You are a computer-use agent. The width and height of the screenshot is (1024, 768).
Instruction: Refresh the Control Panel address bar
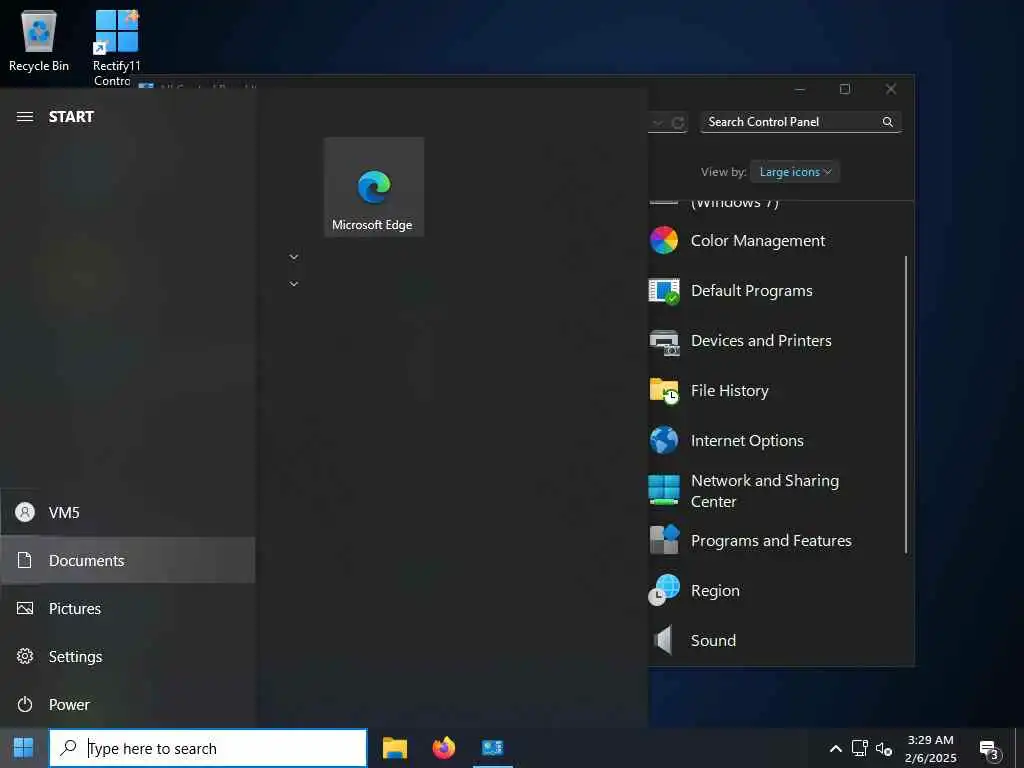pos(678,123)
